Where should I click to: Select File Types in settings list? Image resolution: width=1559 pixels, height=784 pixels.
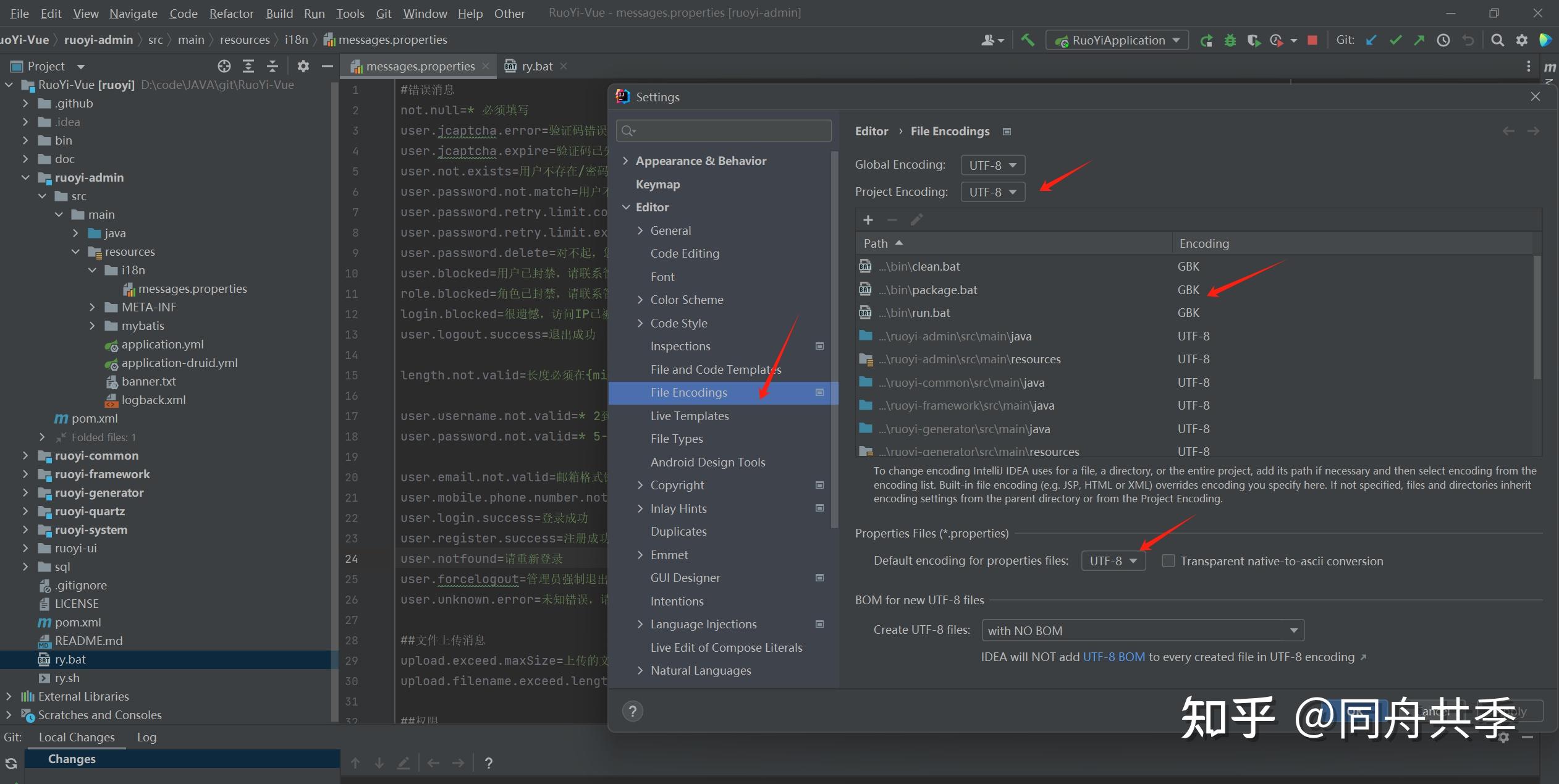pos(677,439)
